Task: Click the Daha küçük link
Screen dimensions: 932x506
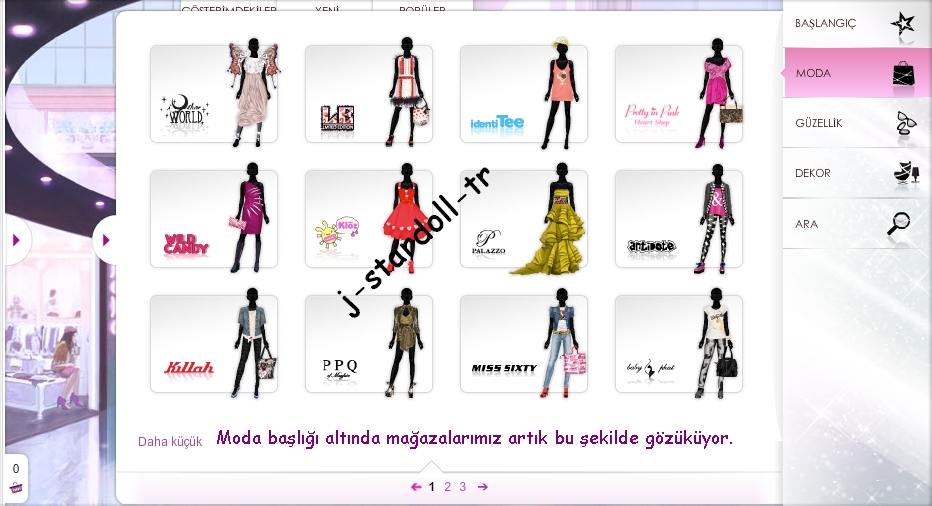Action: click(x=170, y=442)
